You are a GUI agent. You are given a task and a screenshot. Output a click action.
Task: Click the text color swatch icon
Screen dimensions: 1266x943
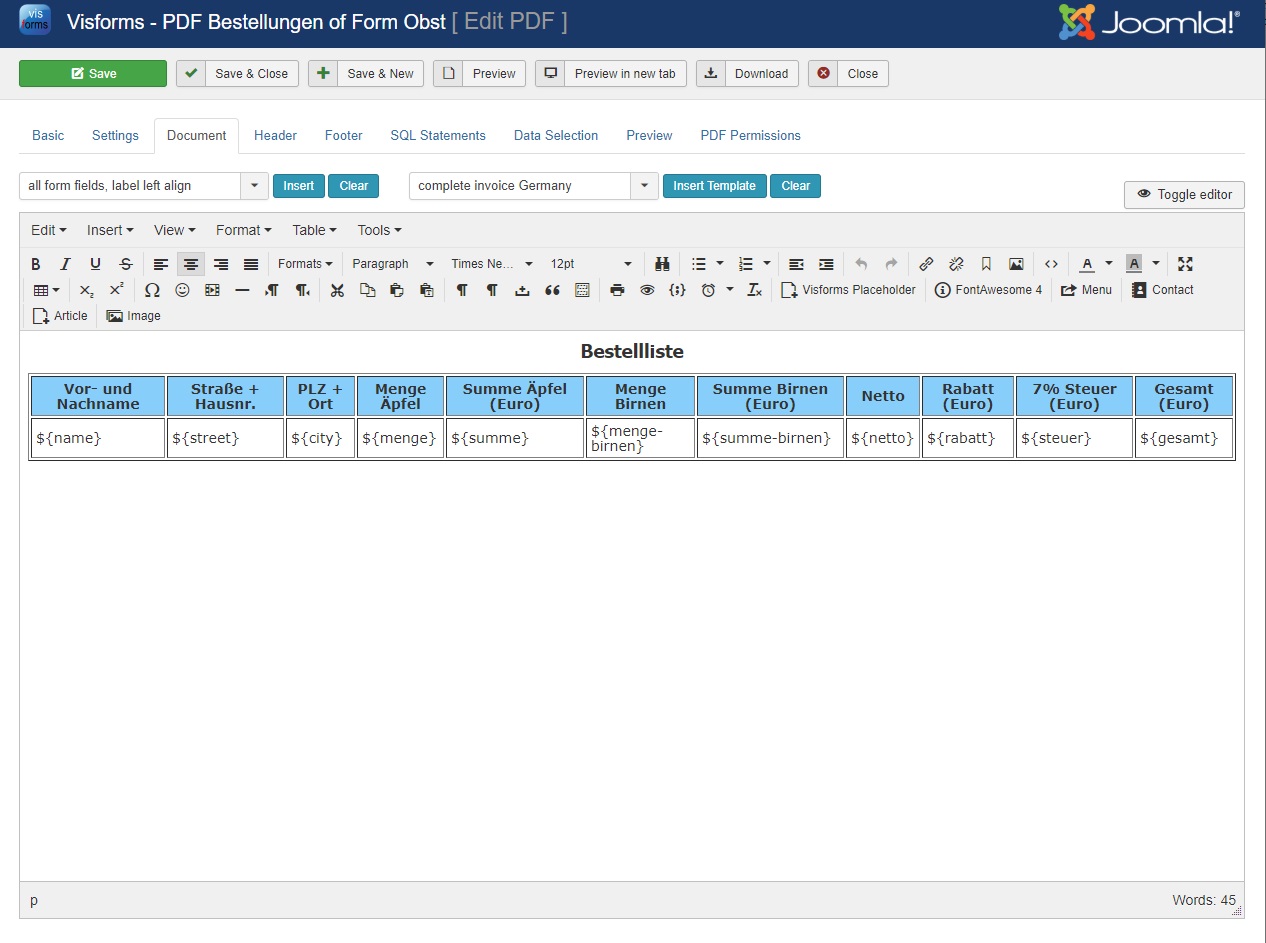[x=1086, y=264]
